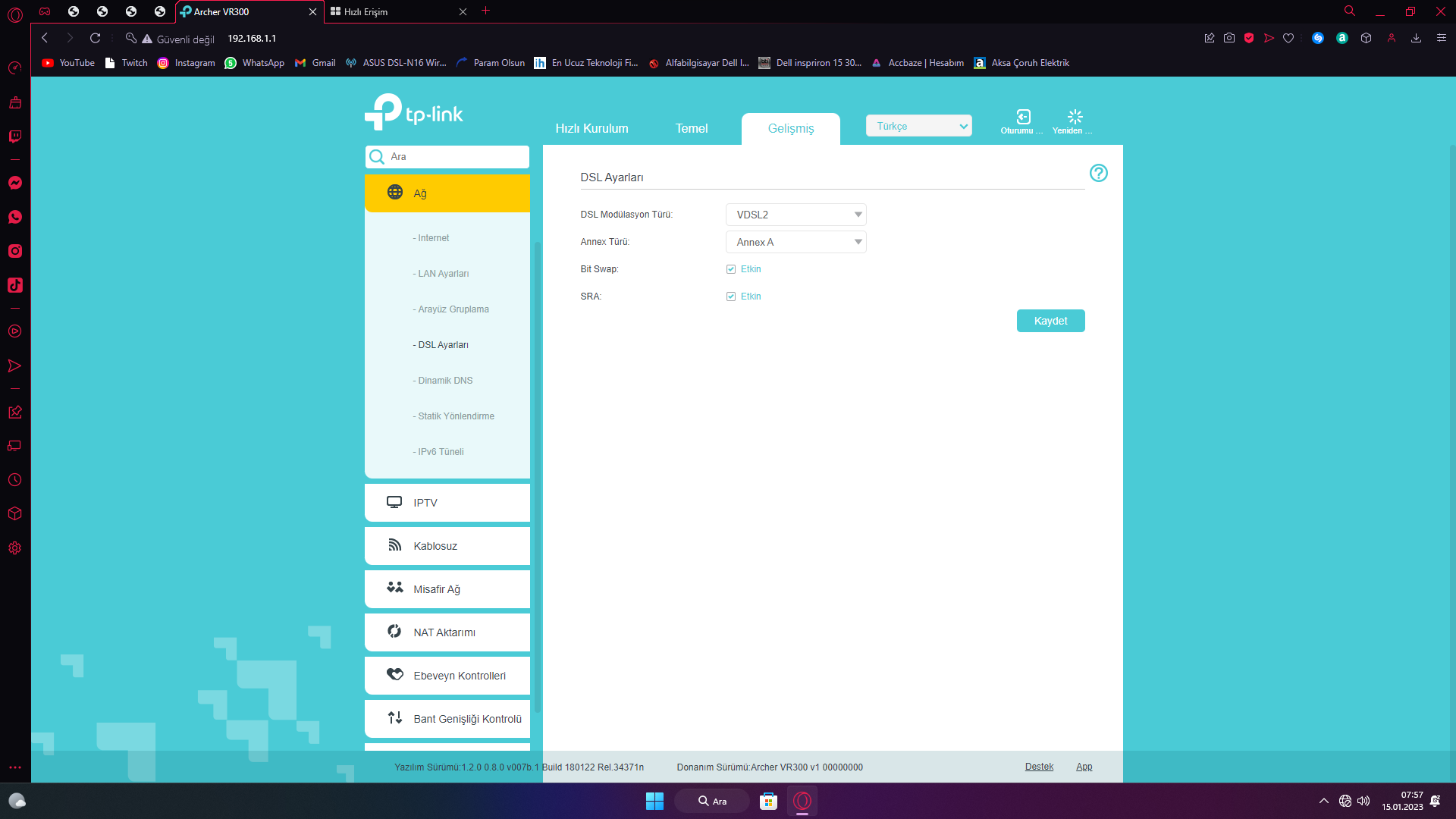
Task: Click the reboot (Yeniden) icon
Action: [1075, 117]
